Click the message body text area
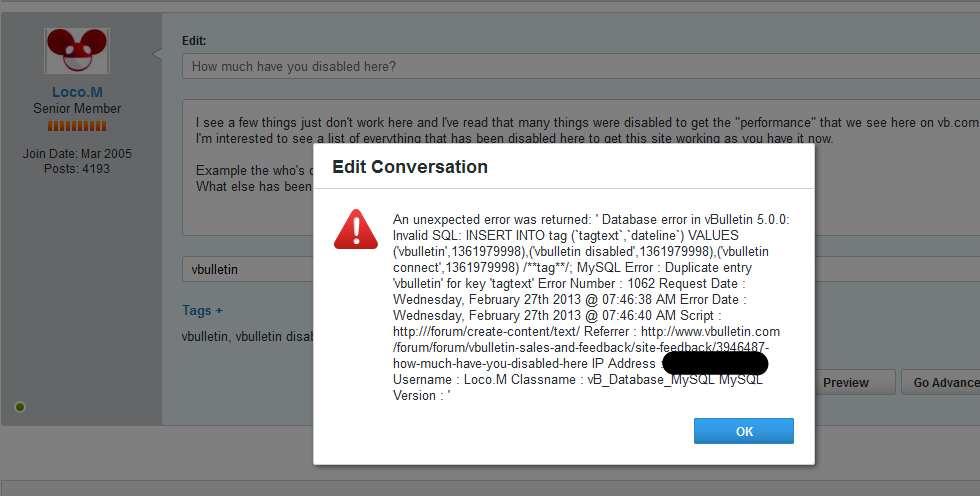This screenshot has height=496, width=980. click(581, 167)
